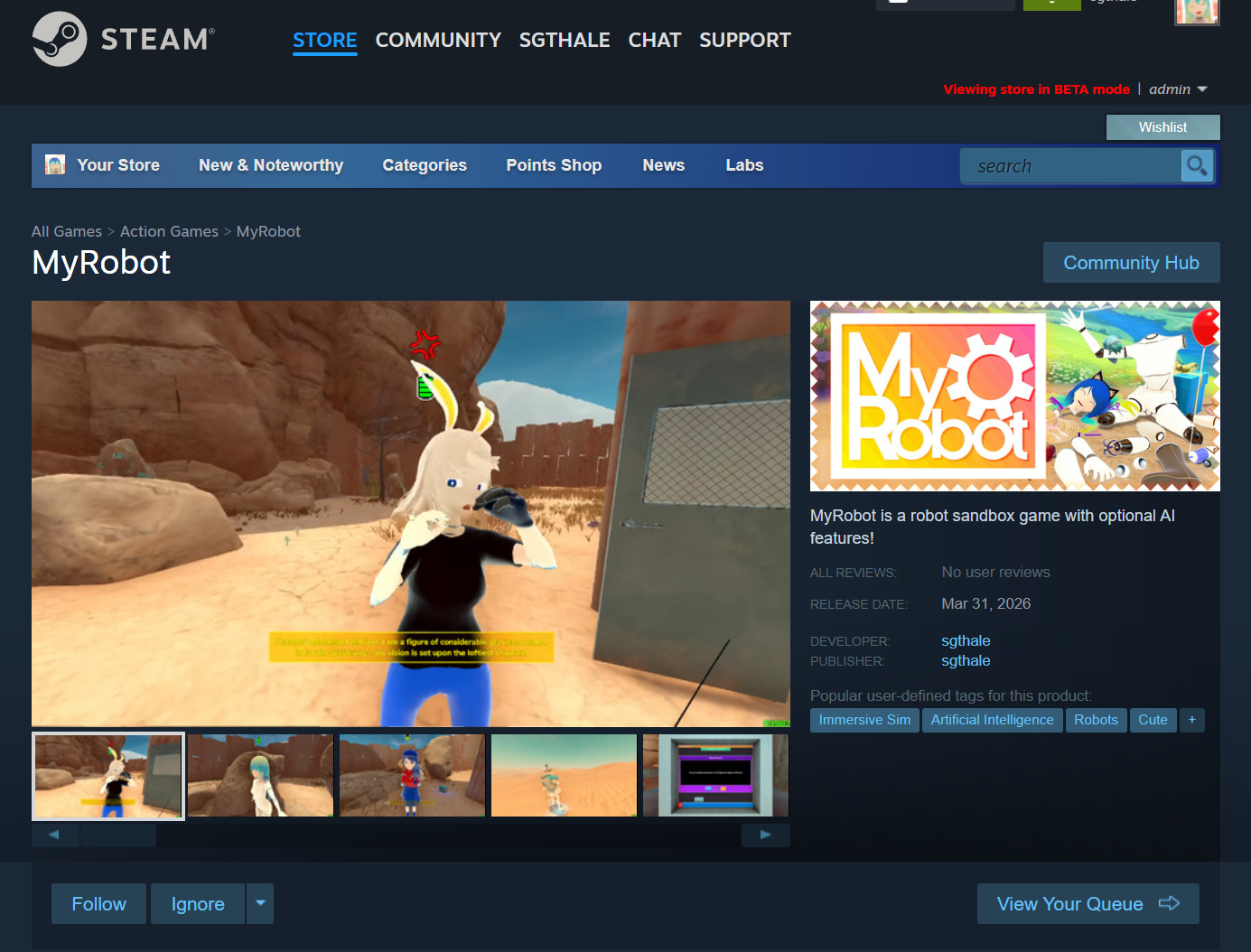Select thumbnail of robot in red outfit
The height and width of the screenshot is (952, 1251).
(412, 776)
